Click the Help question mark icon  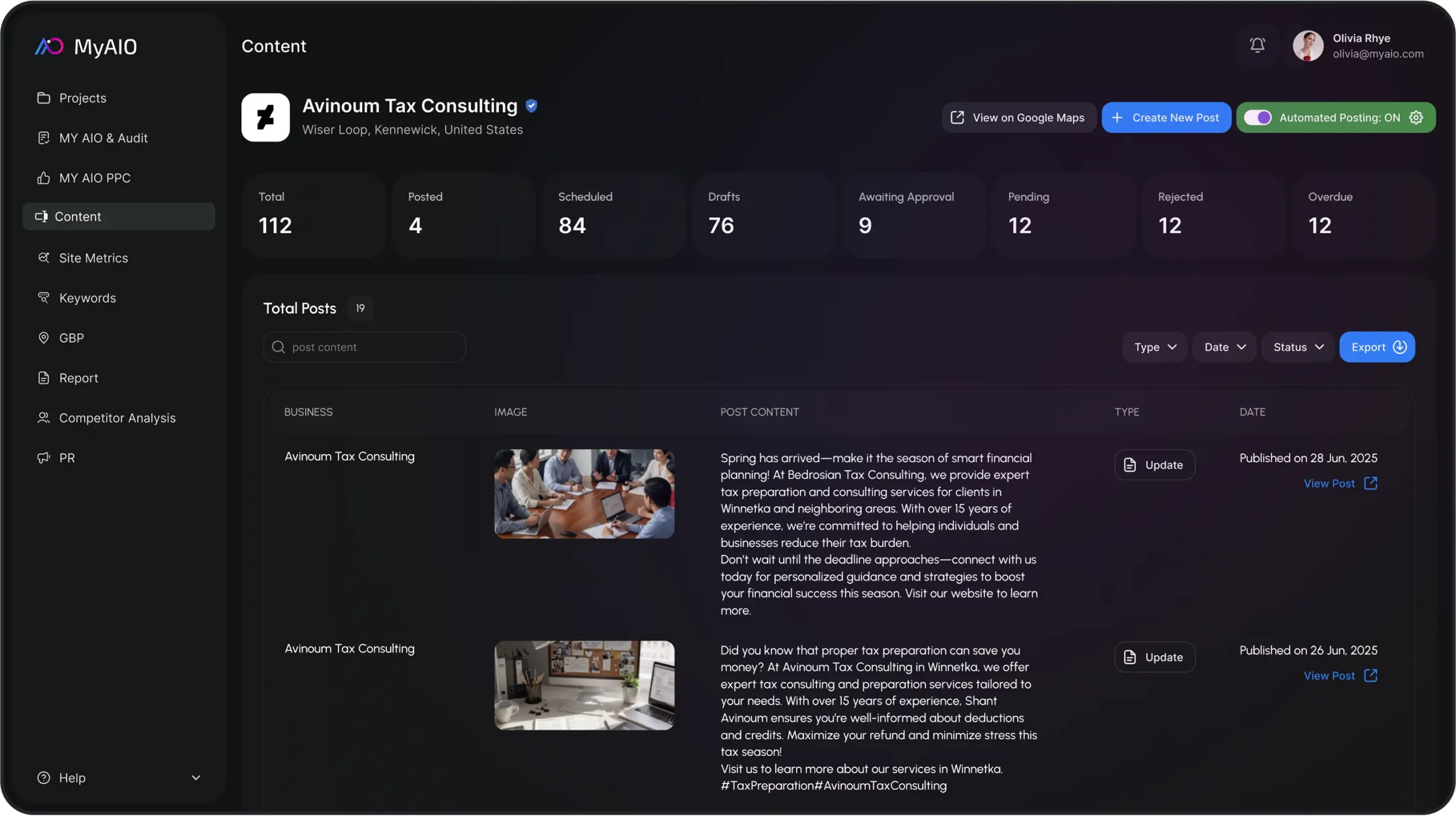[43, 777]
